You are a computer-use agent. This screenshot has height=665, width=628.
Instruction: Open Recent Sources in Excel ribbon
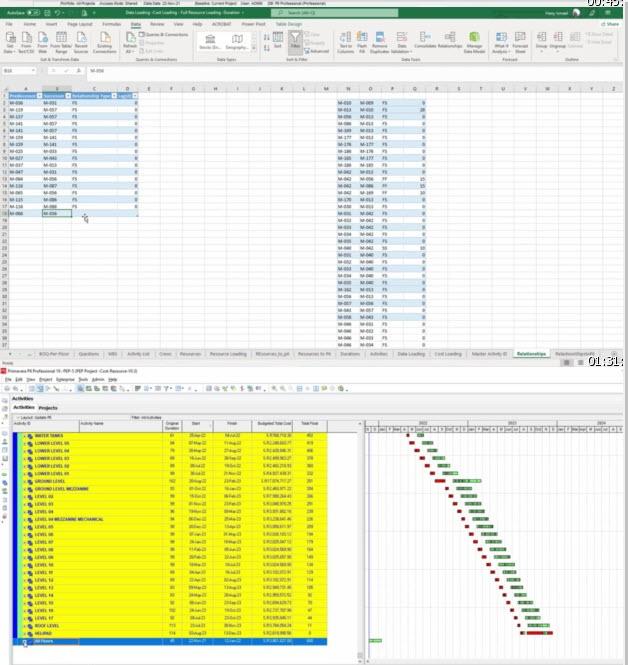click(x=81, y=42)
